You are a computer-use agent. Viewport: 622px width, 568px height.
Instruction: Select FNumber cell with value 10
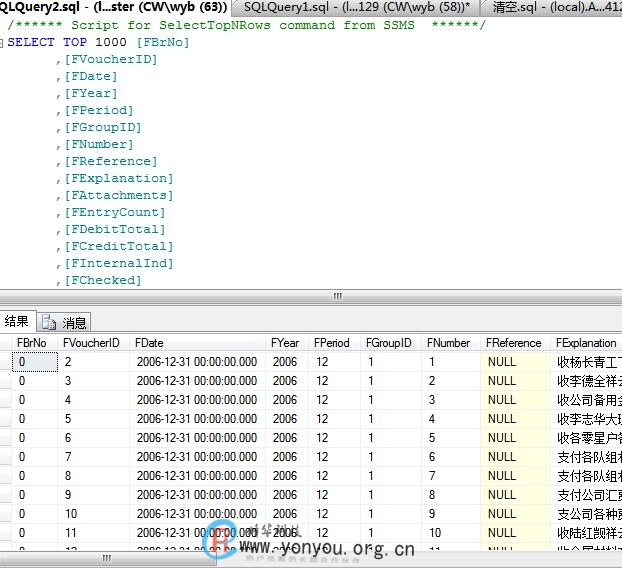(451, 533)
